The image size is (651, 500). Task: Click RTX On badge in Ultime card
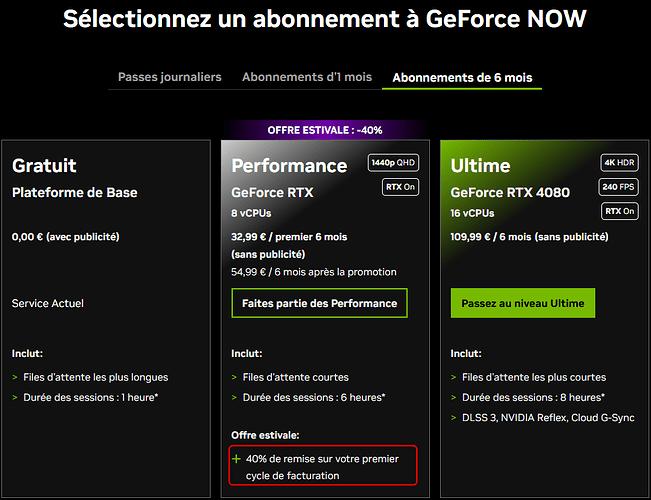620,211
